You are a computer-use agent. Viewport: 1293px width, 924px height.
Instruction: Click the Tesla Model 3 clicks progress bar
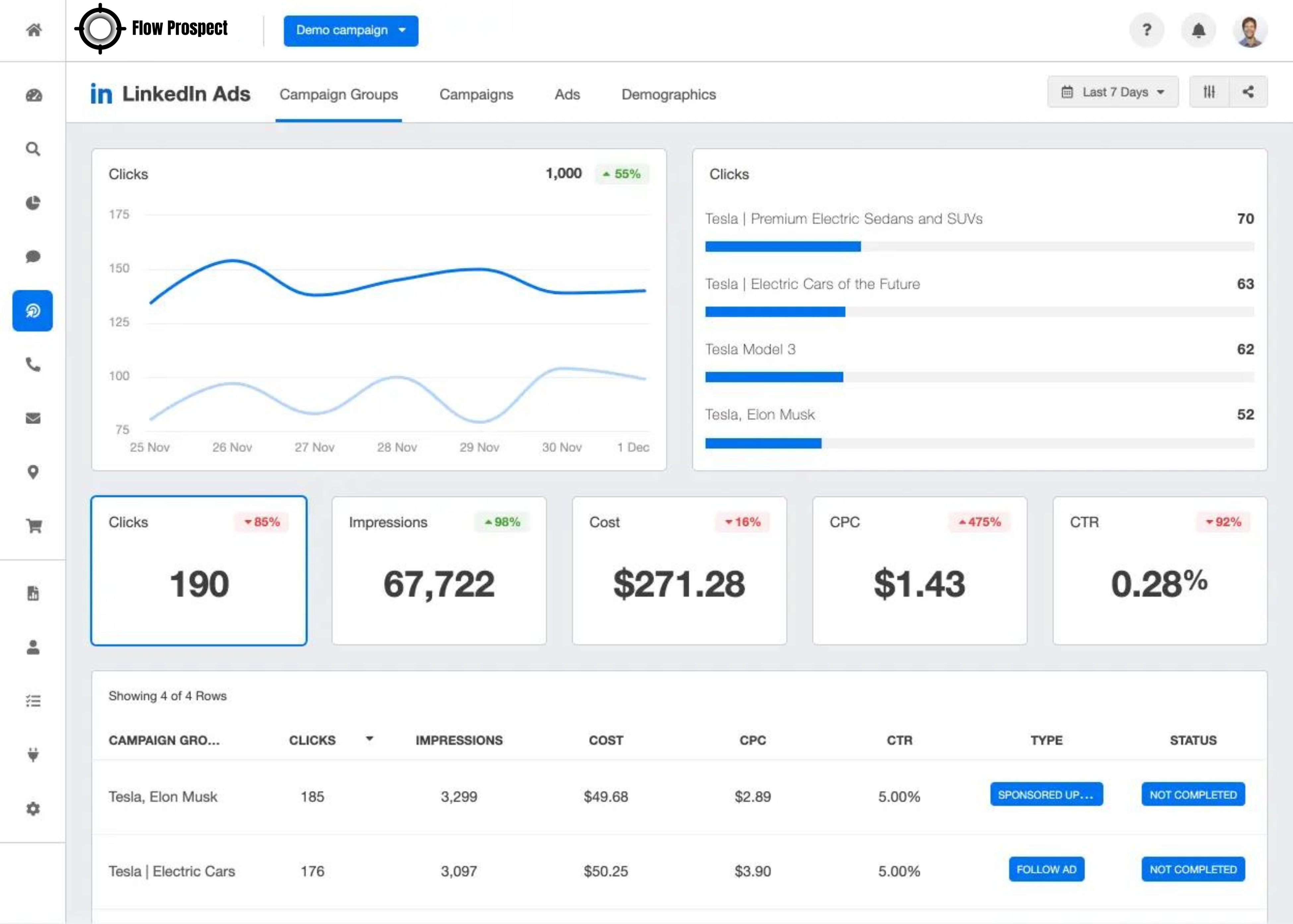[979, 376]
